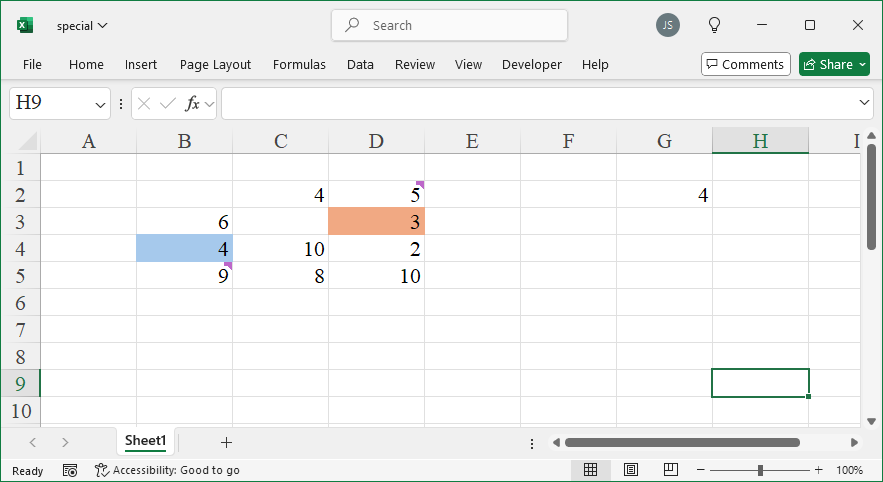
Task: Click the Select All corner triangle
Action: tap(26, 141)
